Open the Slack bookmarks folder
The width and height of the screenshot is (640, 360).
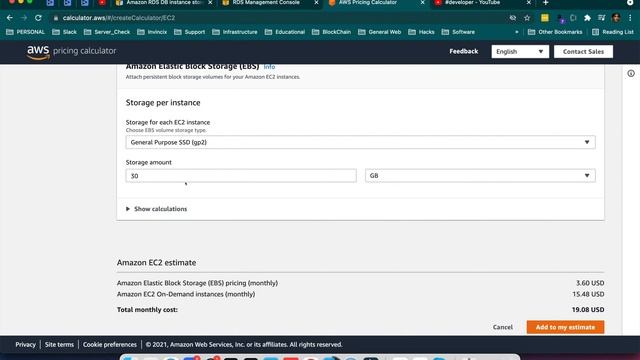coord(64,32)
